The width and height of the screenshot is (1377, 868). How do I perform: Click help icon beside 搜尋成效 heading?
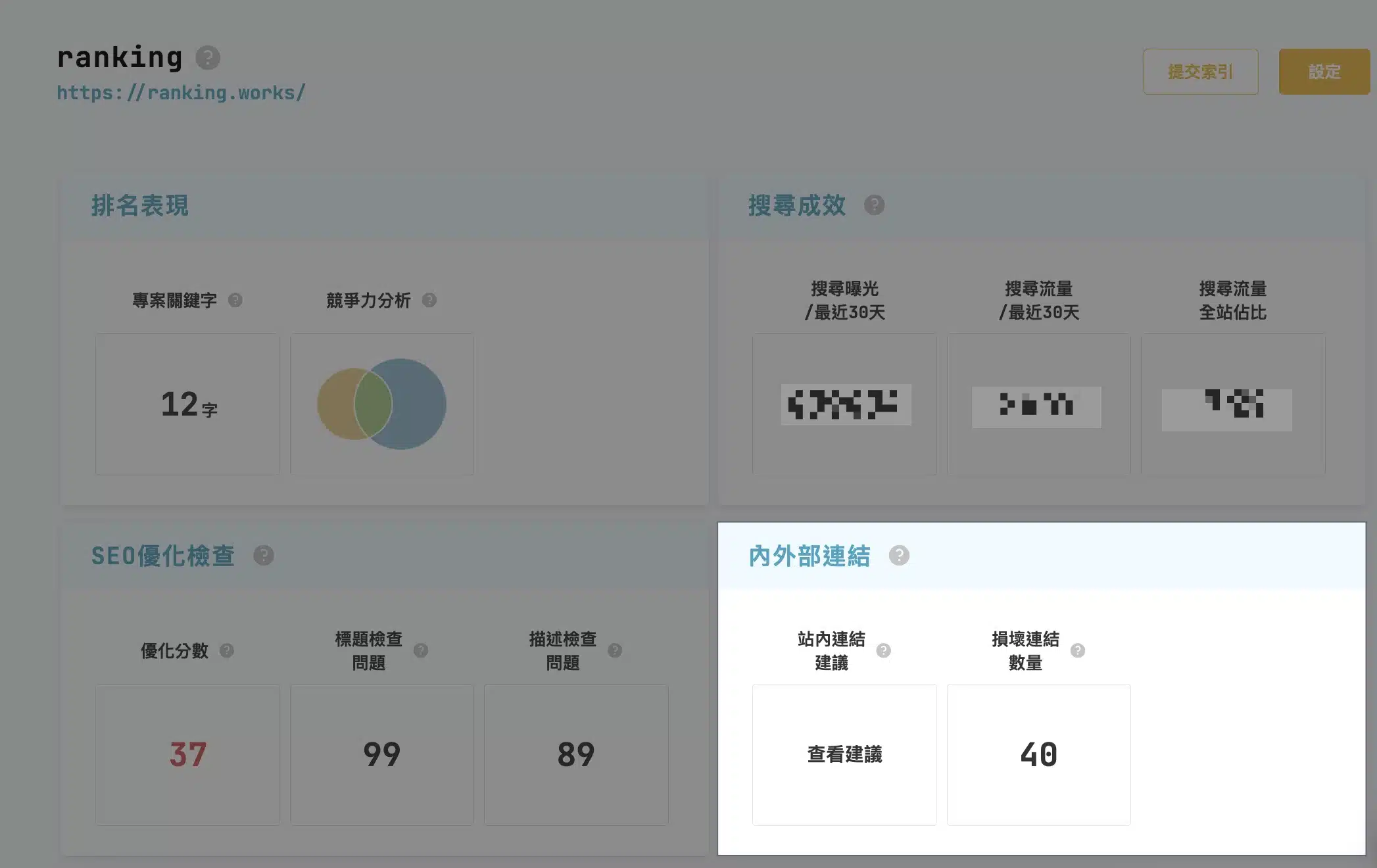click(874, 205)
